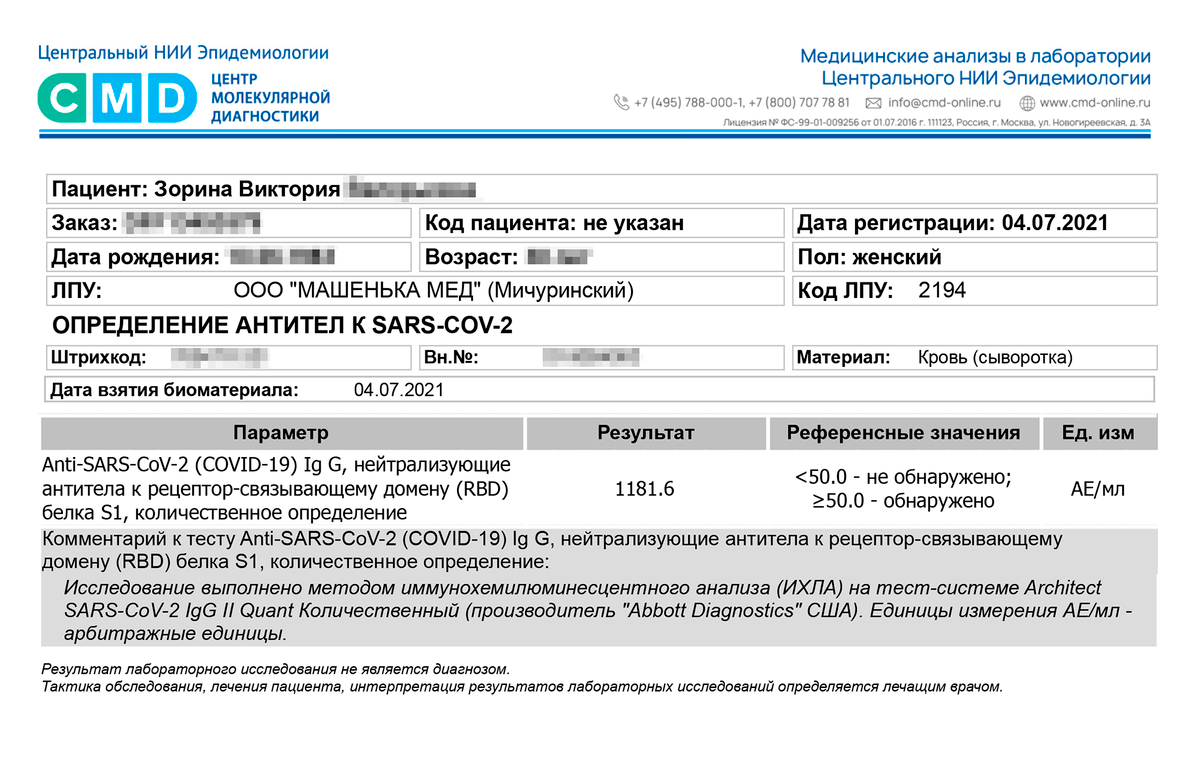Select the Результат column header

tap(645, 433)
